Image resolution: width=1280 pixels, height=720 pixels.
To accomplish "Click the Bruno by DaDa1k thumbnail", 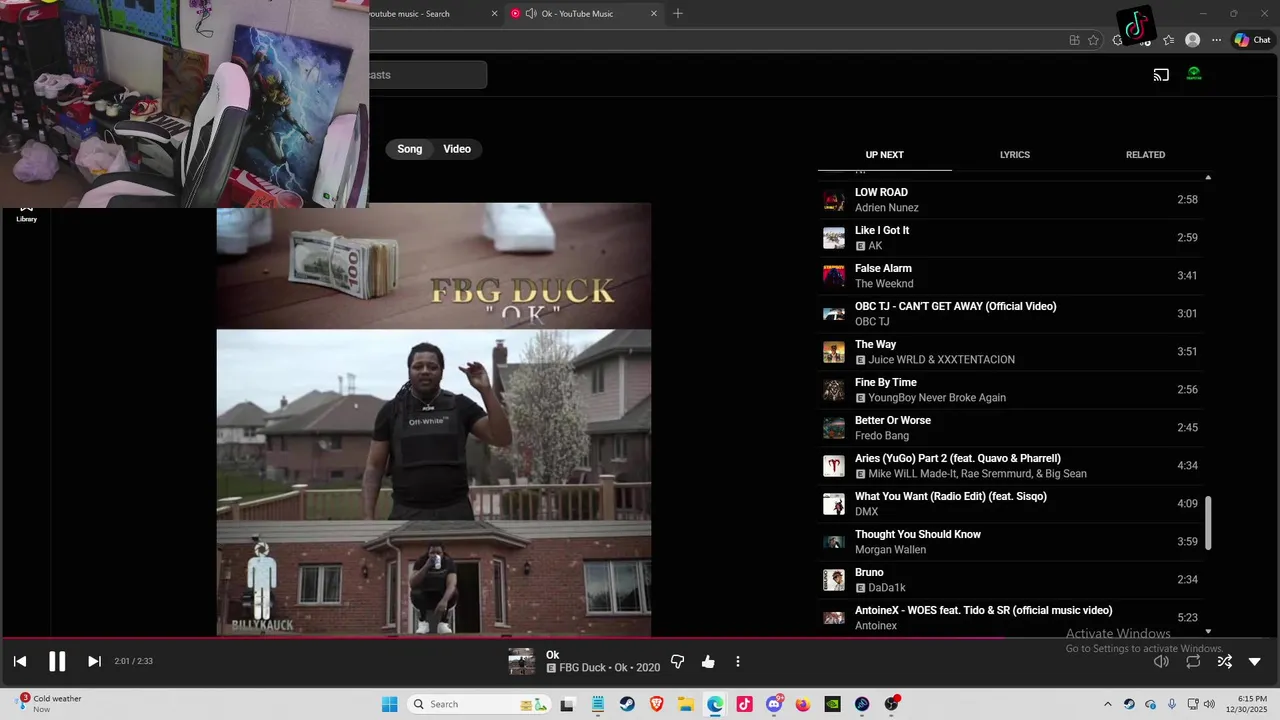I will pyautogui.click(x=834, y=580).
